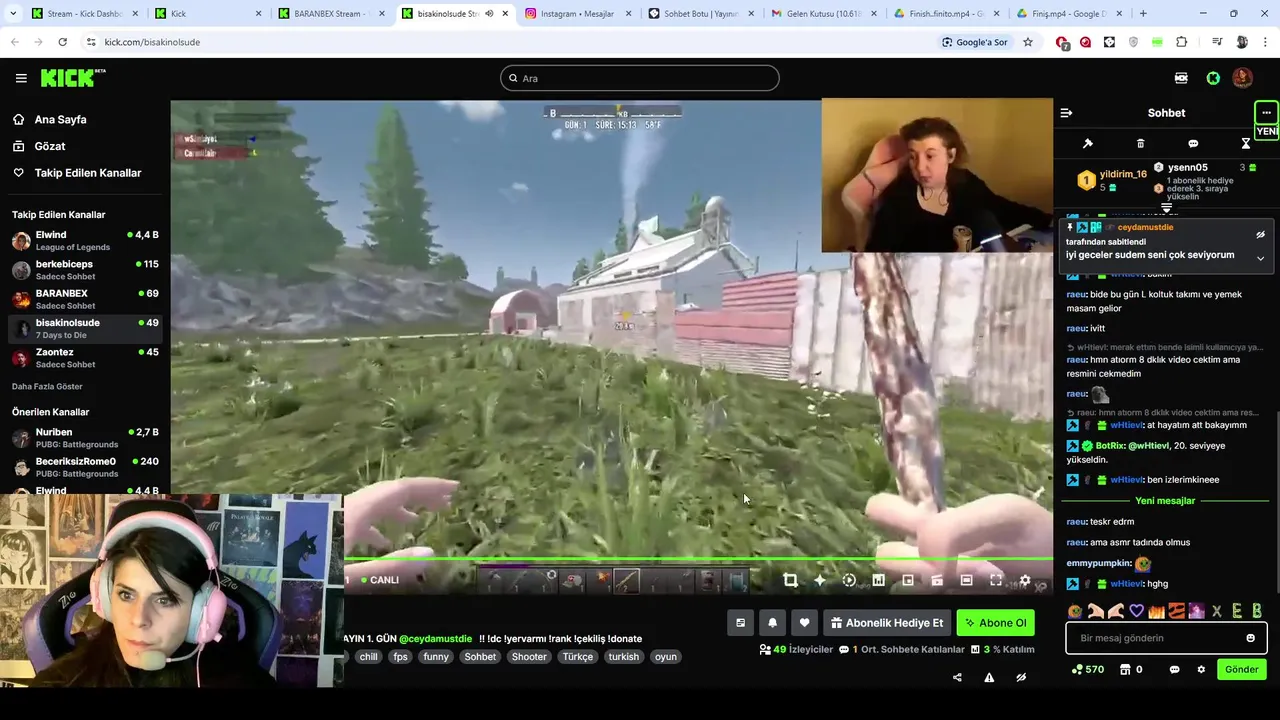Toggle the notification bell
The height and width of the screenshot is (720, 1280).
click(x=772, y=623)
